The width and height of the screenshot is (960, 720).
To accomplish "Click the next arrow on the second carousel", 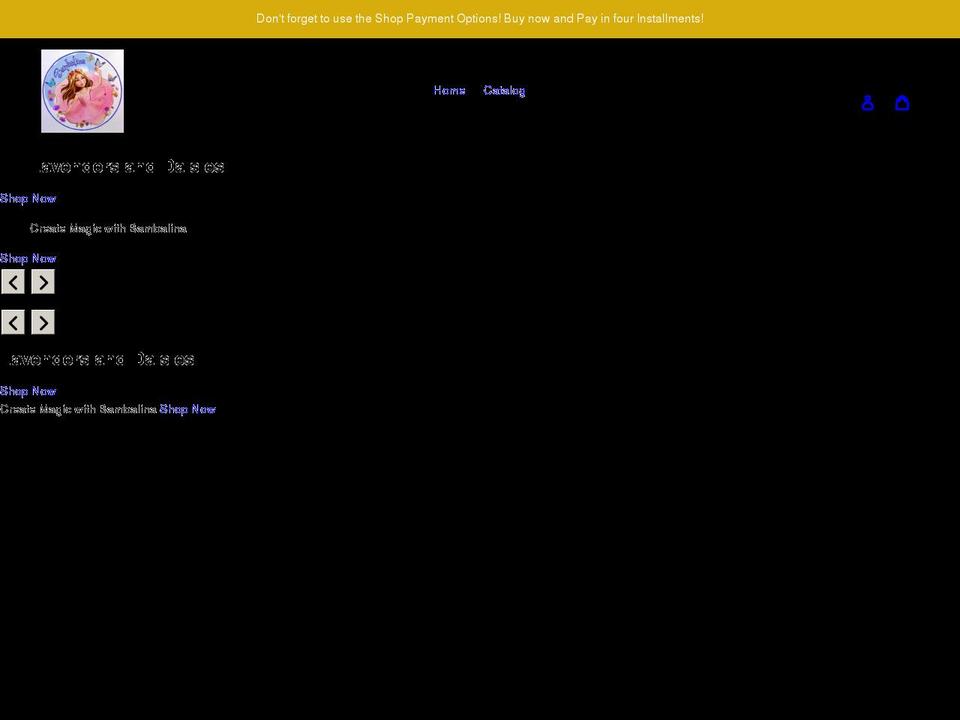I will [42, 322].
